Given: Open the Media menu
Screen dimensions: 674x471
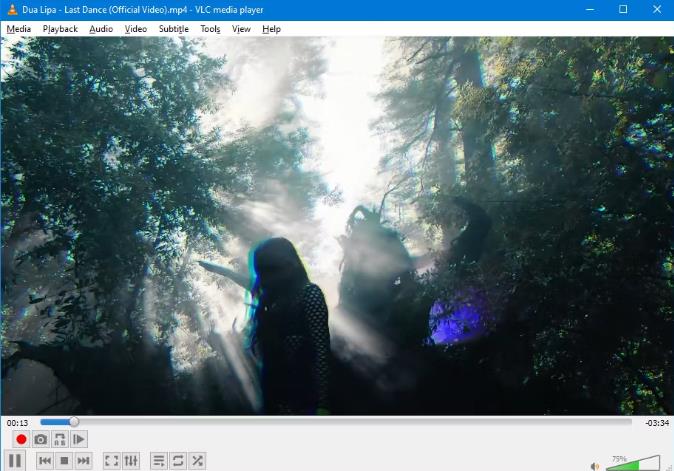Looking at the screenshot, I should (18, 29).
